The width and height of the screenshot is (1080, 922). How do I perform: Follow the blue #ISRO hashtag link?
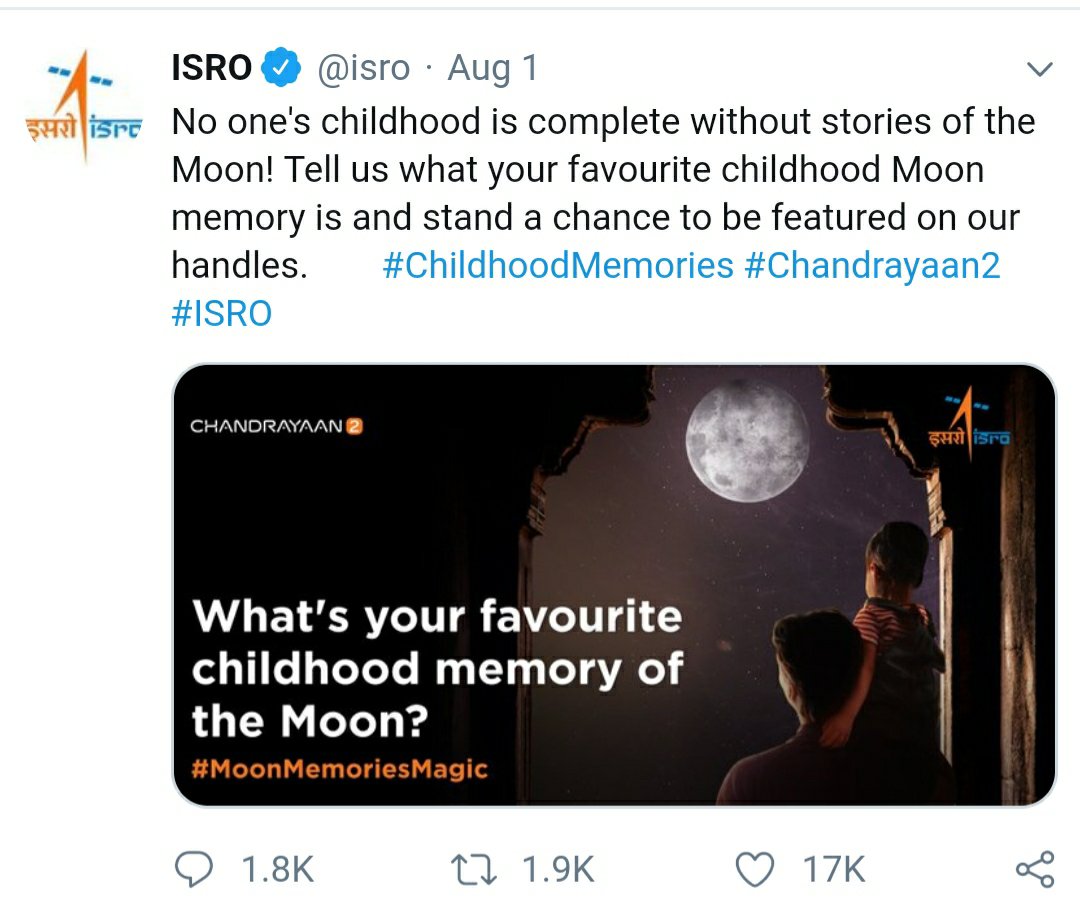(x=222, y=313)
